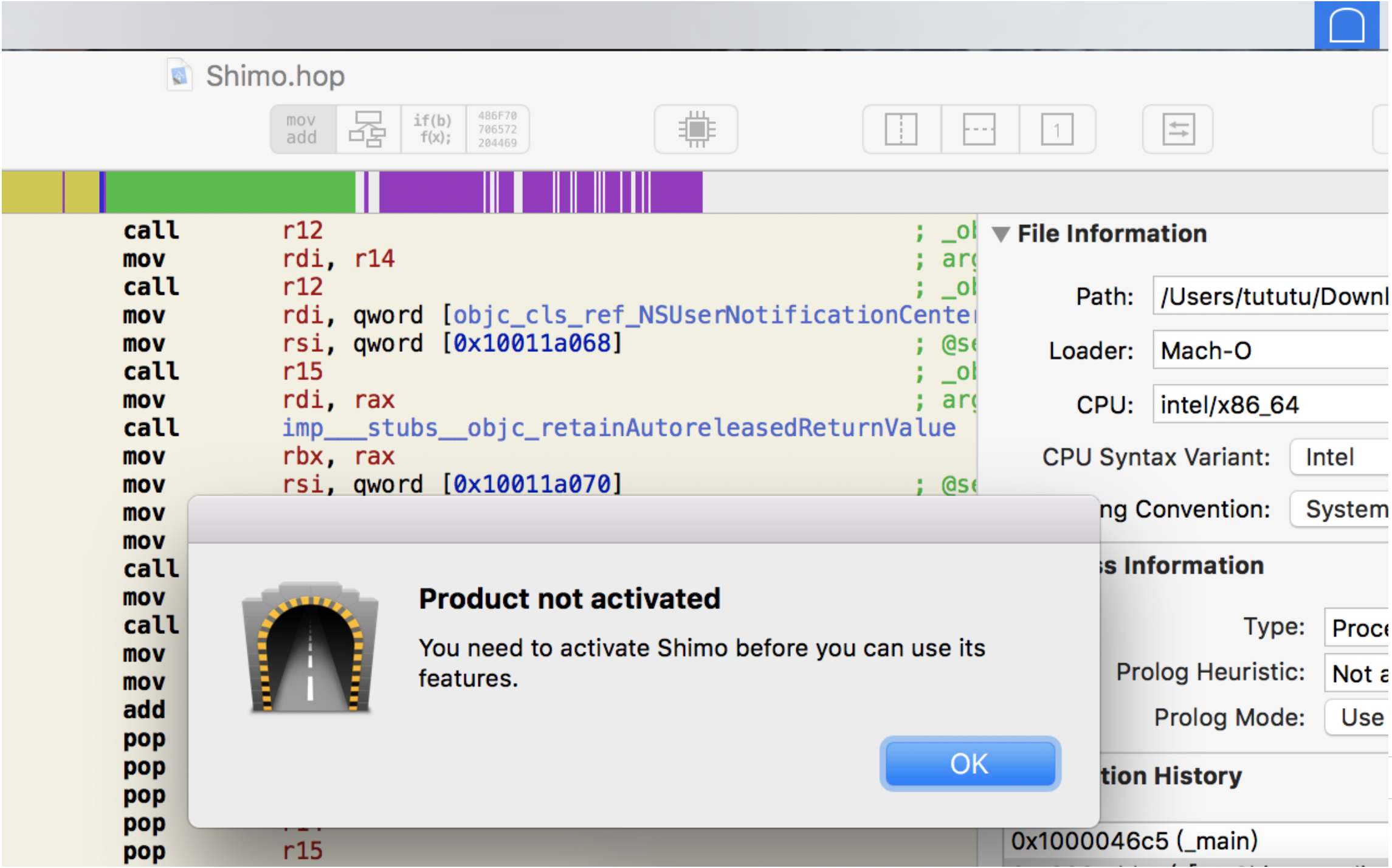
Task: Select the "add" instruction line
Action: (x=144, y=710)
